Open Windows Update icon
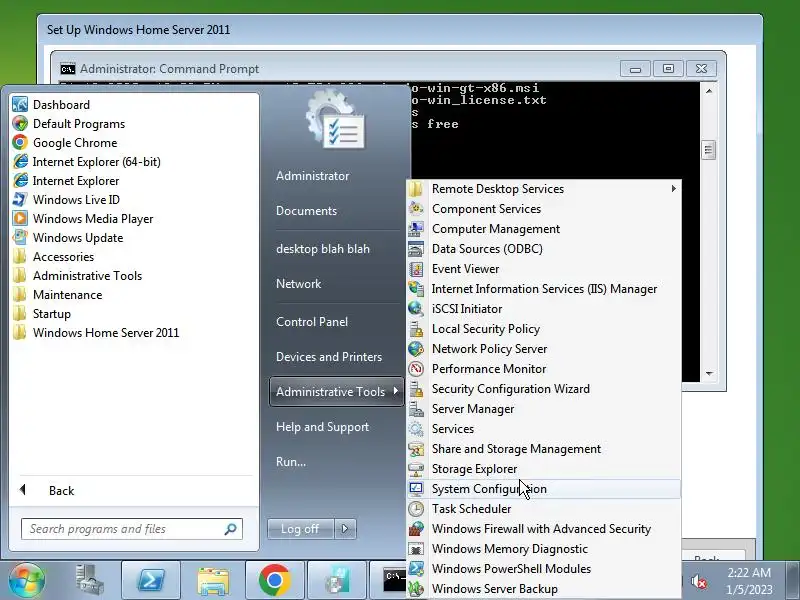 point(20,237)
